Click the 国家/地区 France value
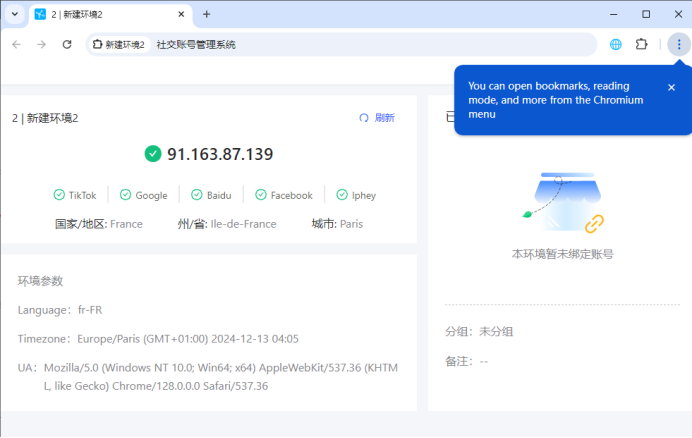The width and height of the screenshot is (692, 438). click(x=126, y=224)
